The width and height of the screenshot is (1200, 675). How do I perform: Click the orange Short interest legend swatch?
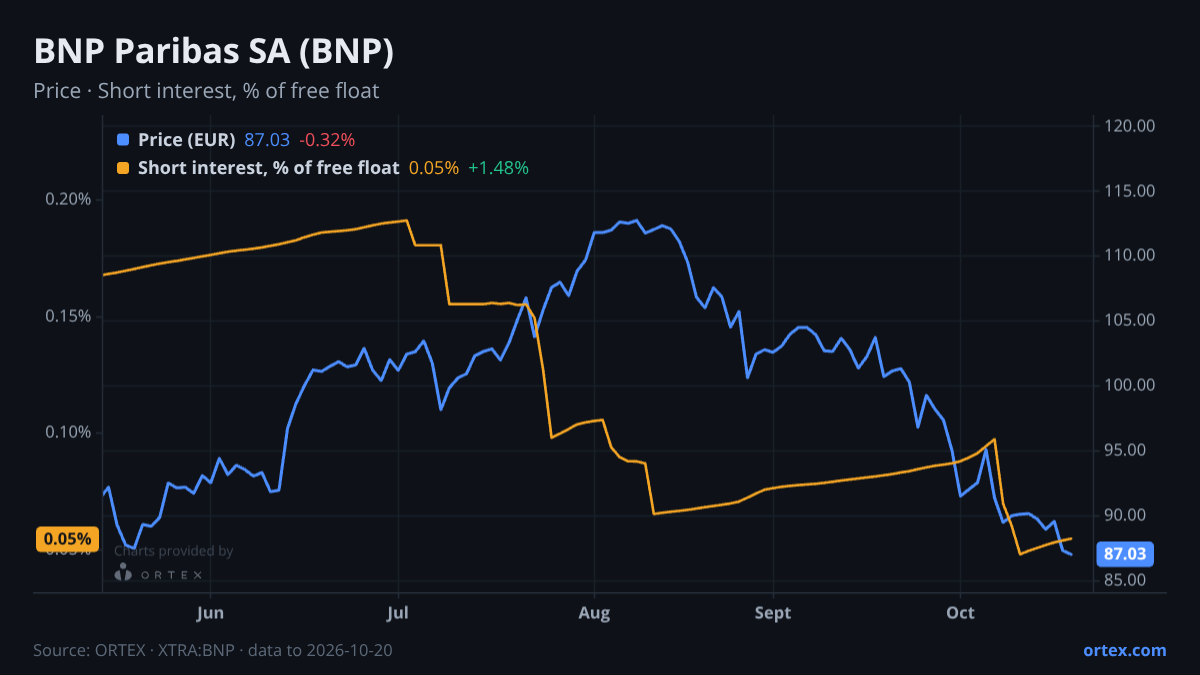click(x=123, y=168)
